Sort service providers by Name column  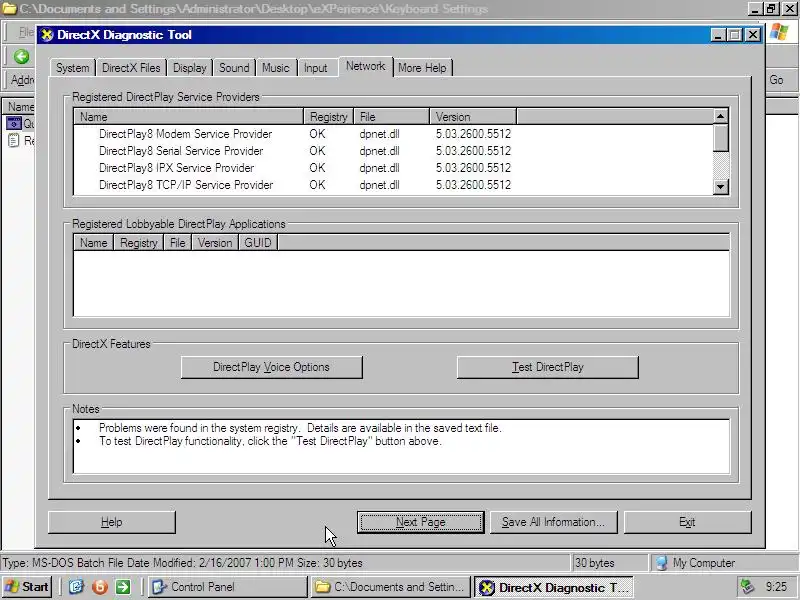pyautogui.click(x=189, y=117)
